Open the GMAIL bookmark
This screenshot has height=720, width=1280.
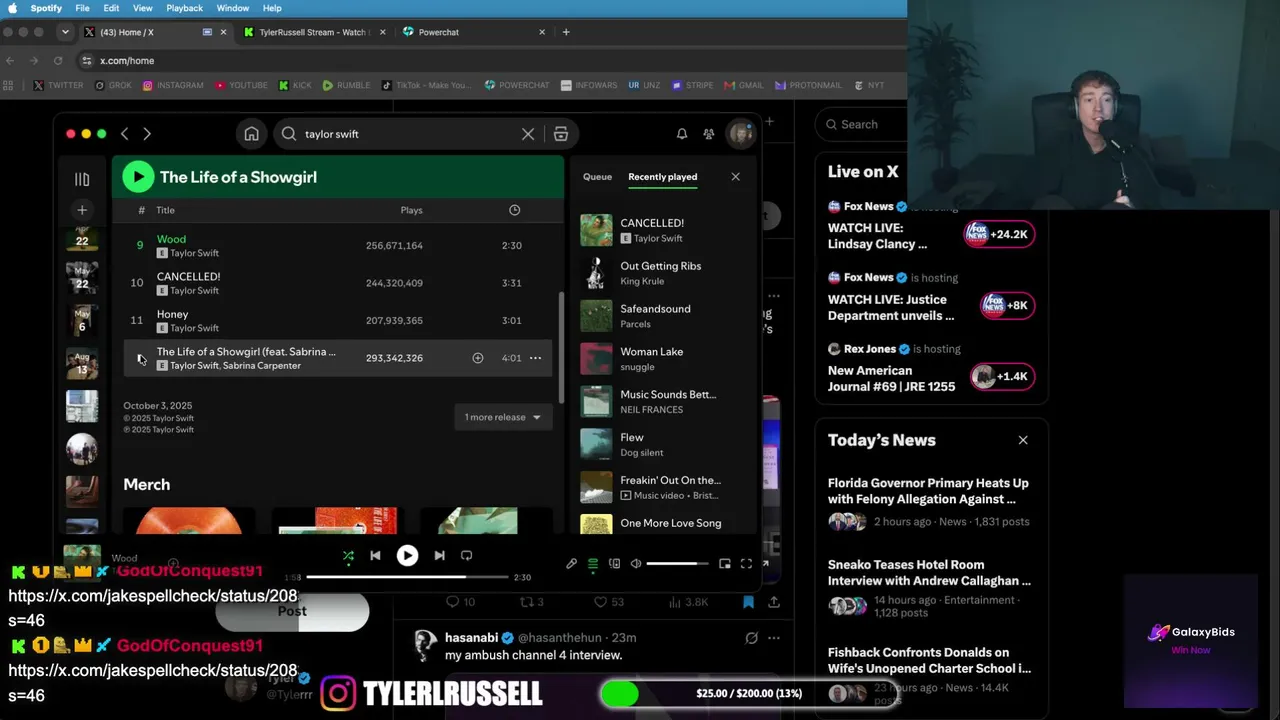[744, 86]
